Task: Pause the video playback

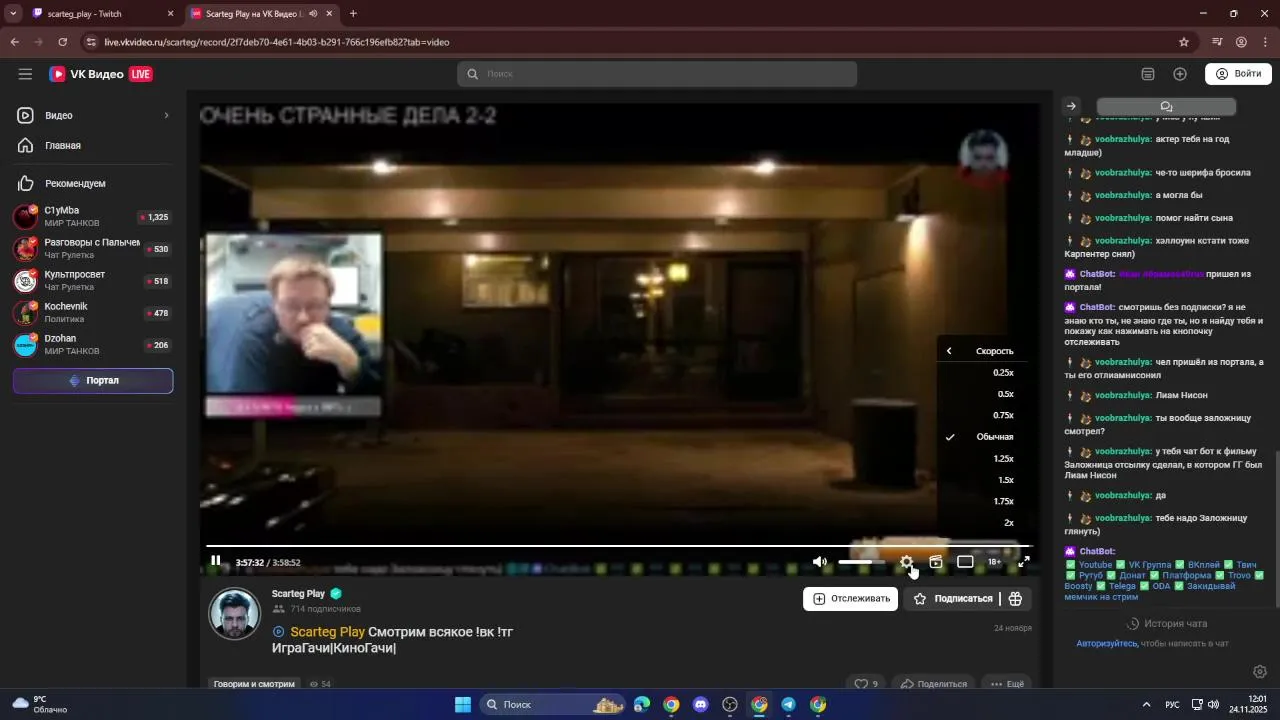Action: click(x=215, y=561)
